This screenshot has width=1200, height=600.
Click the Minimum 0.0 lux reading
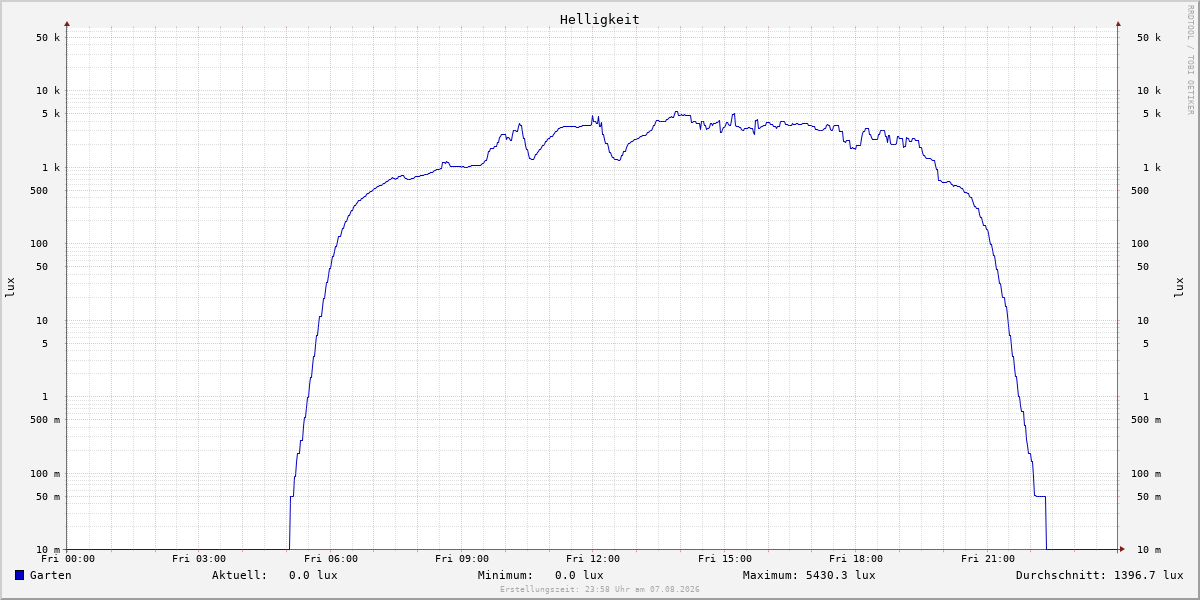point(541,575)
